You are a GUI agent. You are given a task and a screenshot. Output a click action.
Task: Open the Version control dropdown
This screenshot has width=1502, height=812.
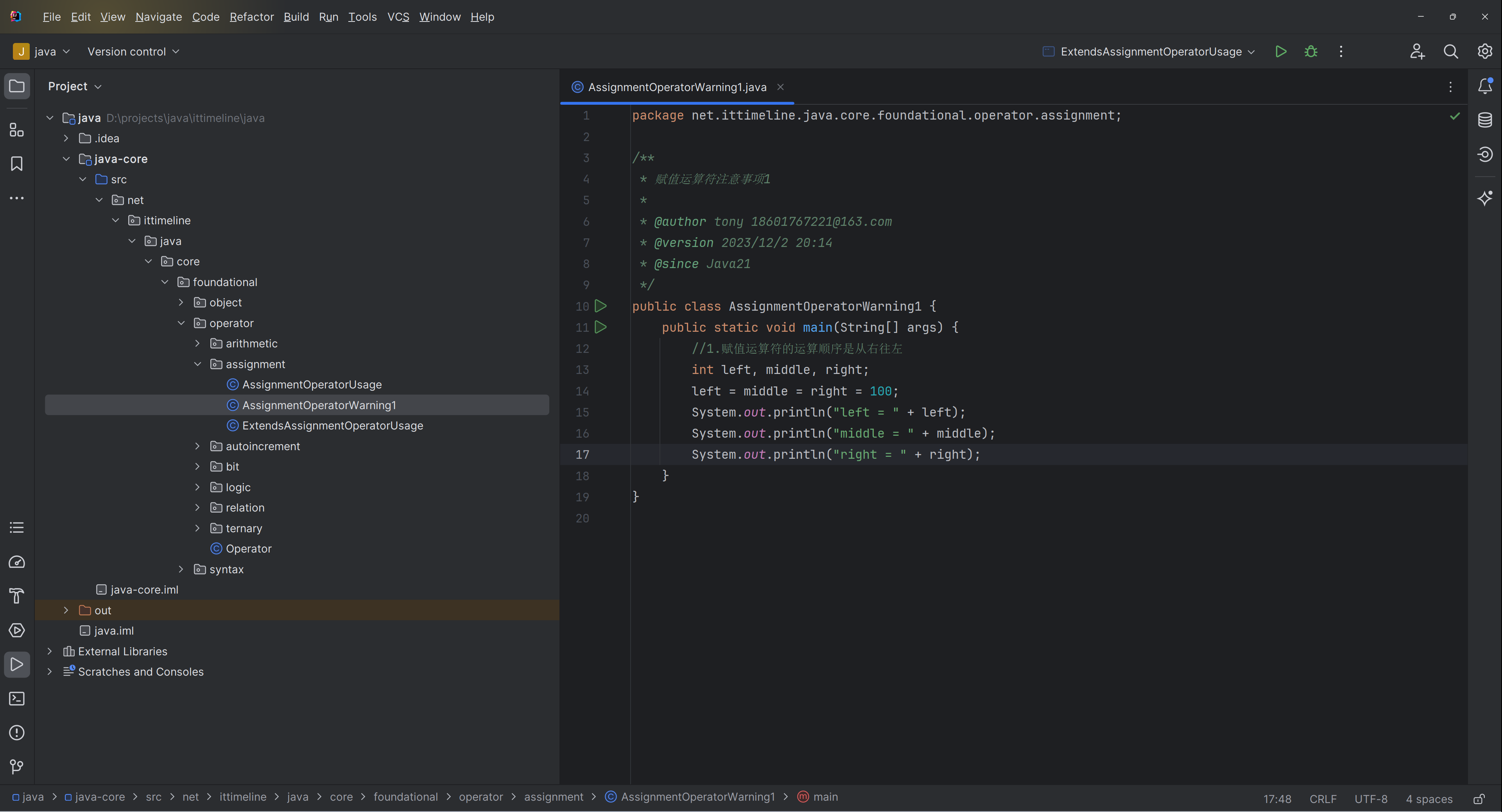point(133,51)
